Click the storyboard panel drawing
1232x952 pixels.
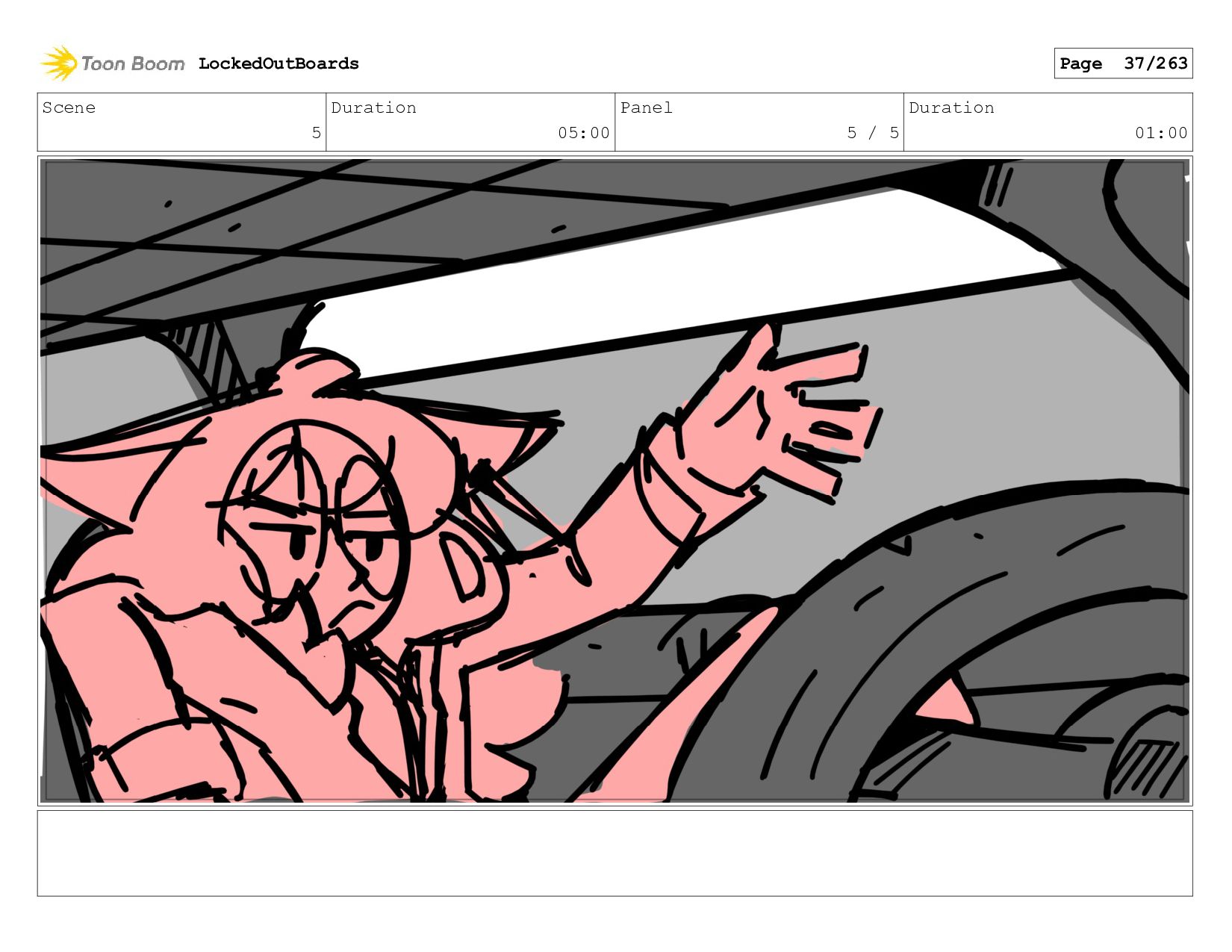pos(615,481)
